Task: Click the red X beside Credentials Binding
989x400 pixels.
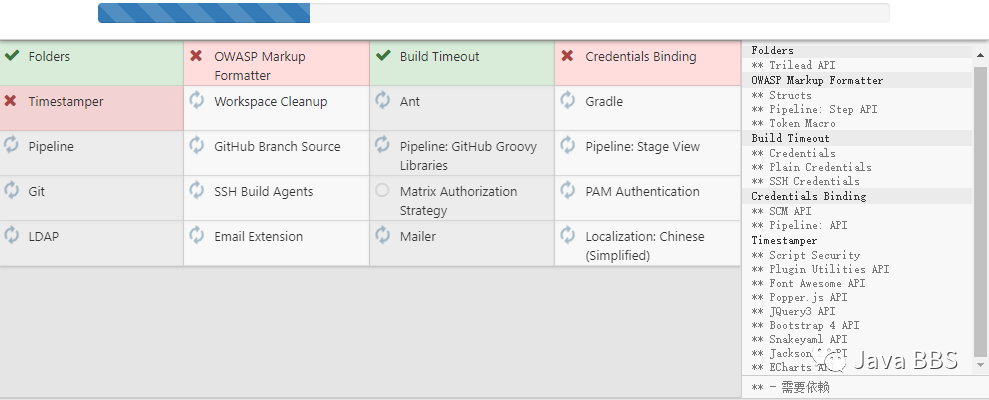Action: click(568, 56)
